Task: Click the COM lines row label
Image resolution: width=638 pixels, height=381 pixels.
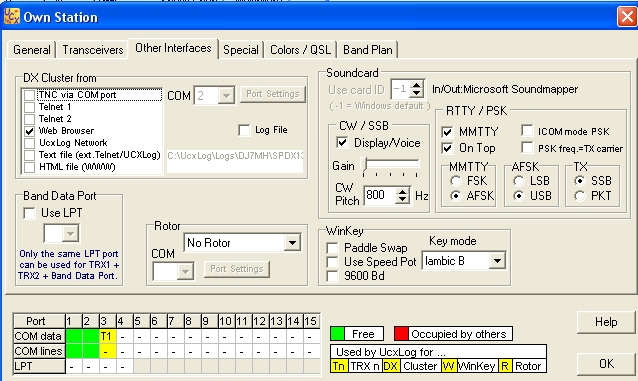Action: [x=39, y=351]
